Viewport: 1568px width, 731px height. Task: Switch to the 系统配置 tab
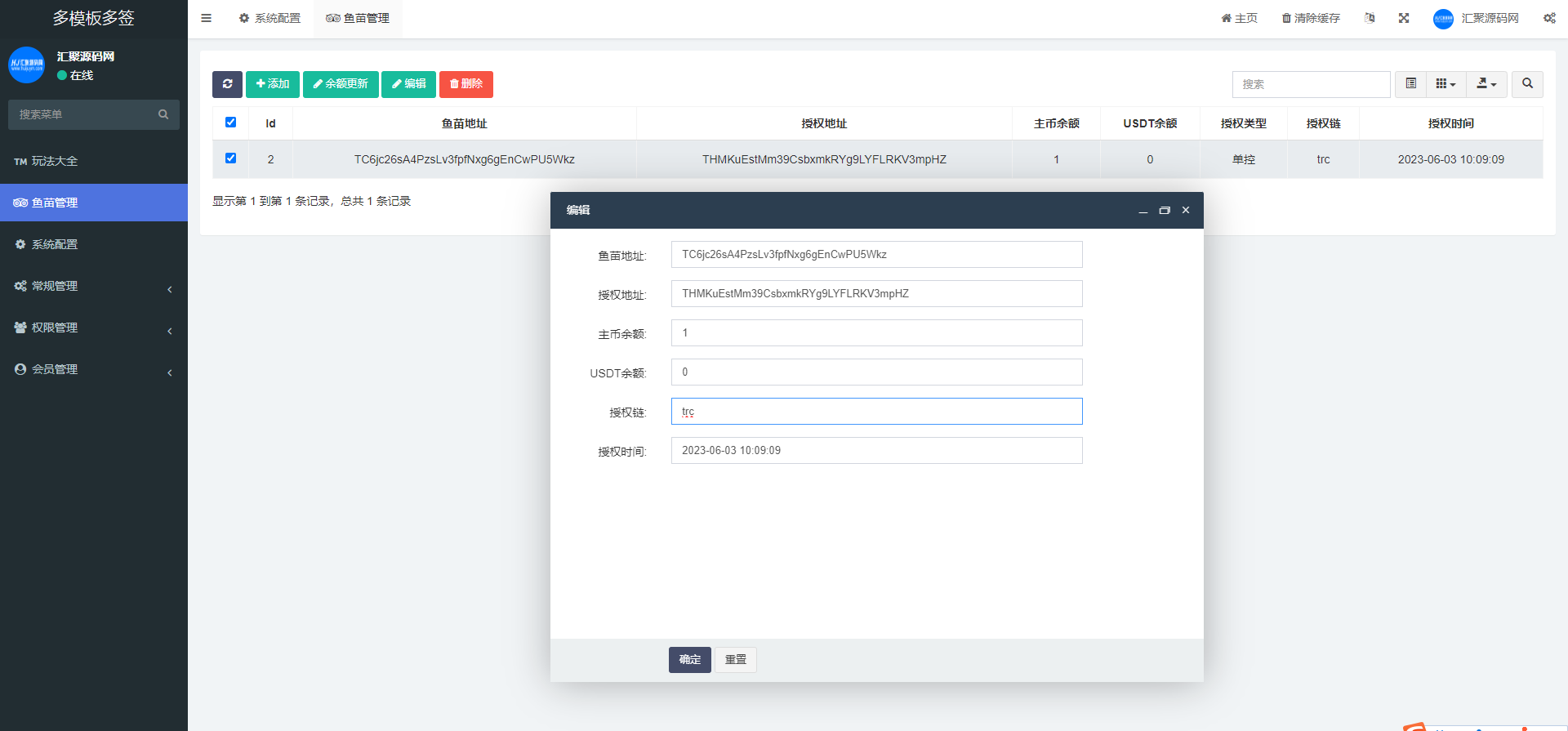pyautogui.click(x=270, y=18)
